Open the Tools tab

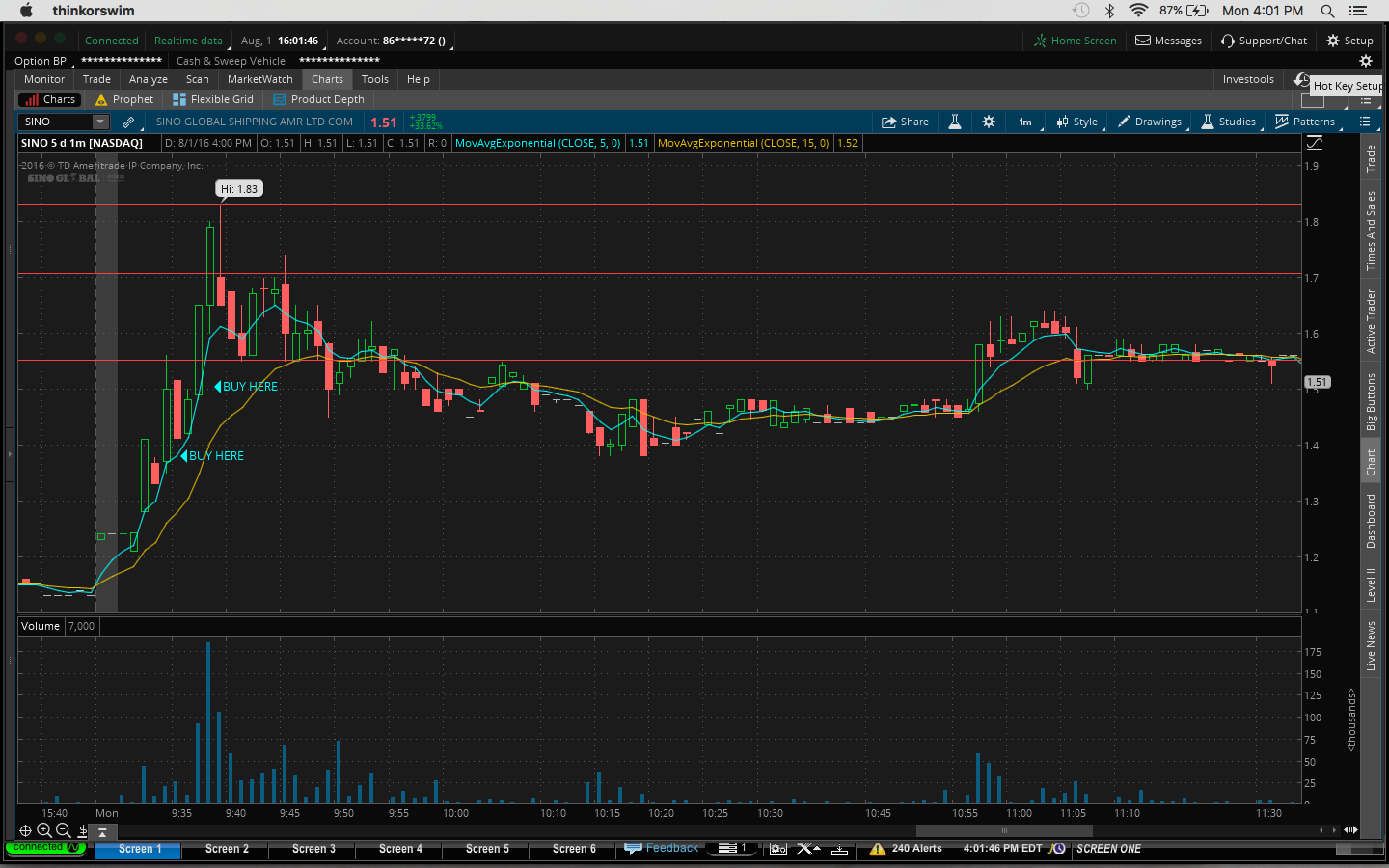[x=375, y=79]
